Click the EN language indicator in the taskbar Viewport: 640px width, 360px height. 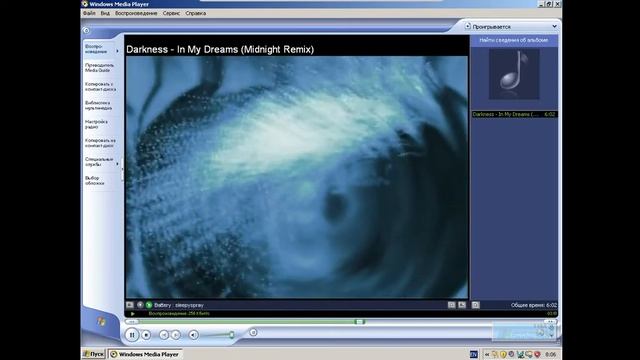[x=473, y=354]
